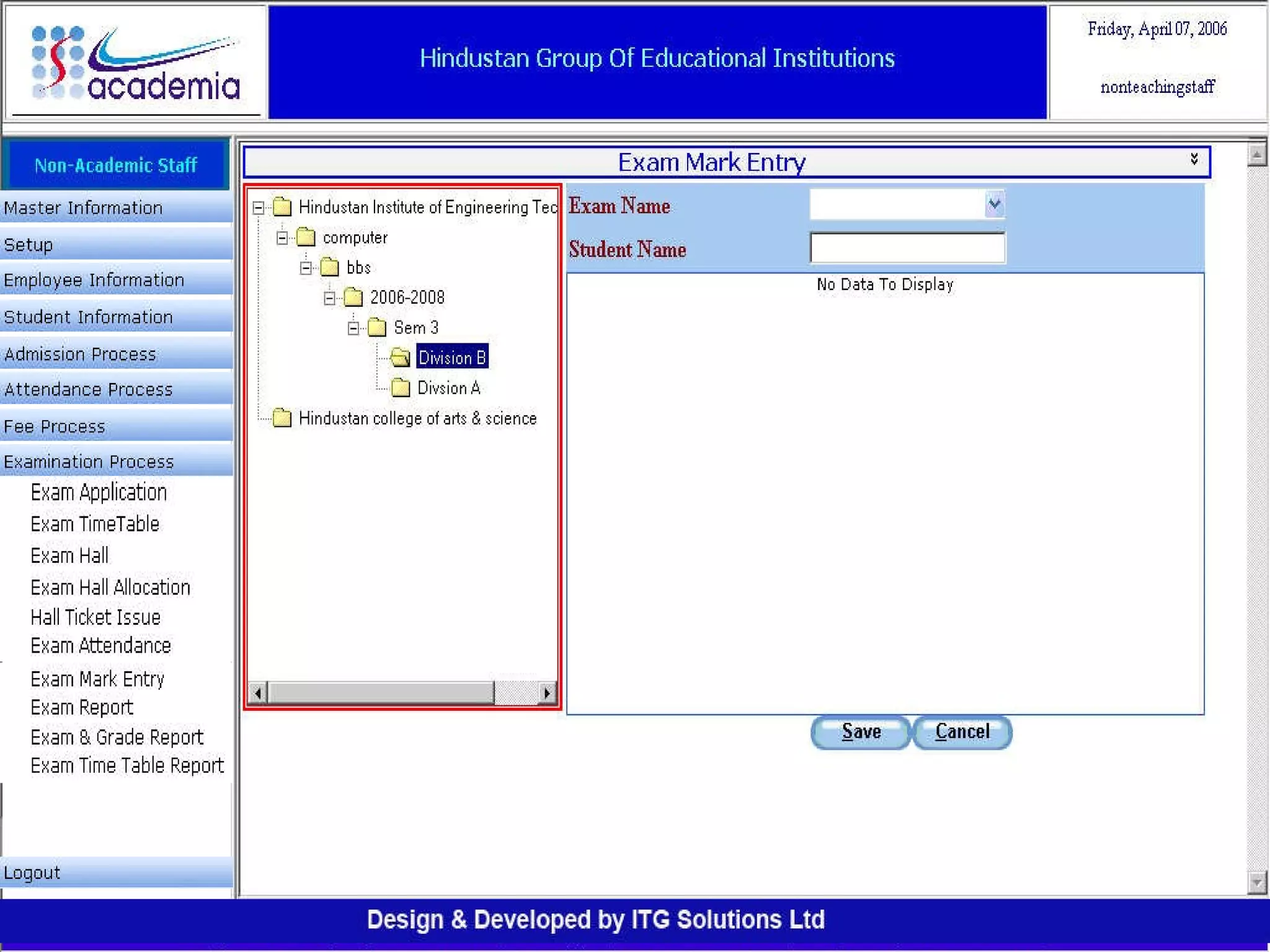Click the Student Name input field
The width and height of the screenshot is (1270, 952).
(907, 248)
